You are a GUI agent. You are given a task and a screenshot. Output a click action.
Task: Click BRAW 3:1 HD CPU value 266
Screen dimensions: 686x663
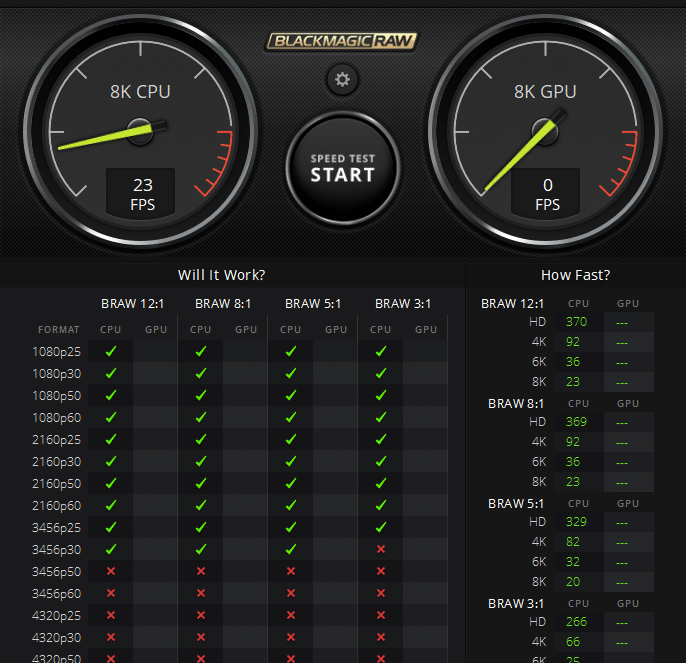576,622
